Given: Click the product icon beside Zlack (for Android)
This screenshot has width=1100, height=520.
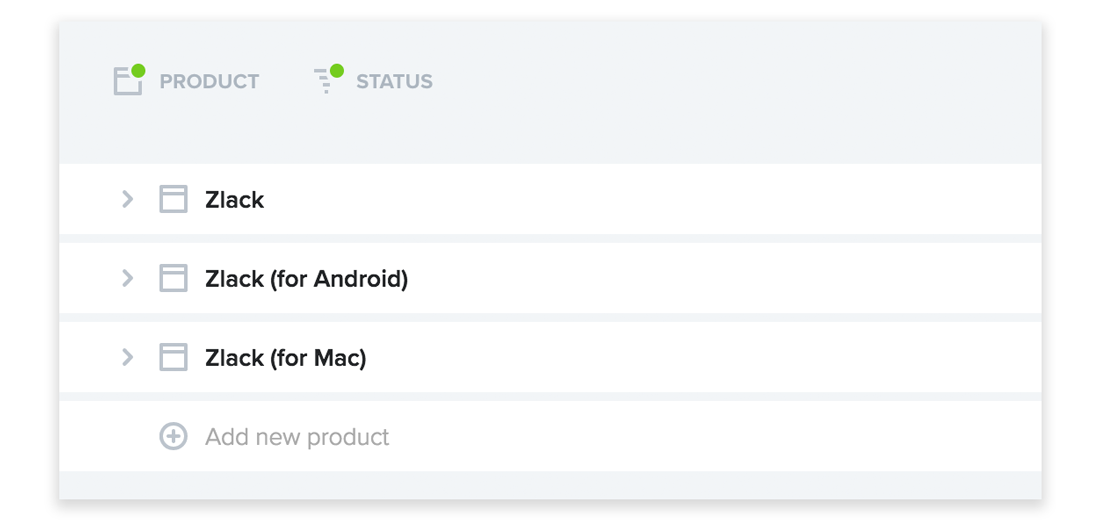Looking at the screenshot, I should tap(173, 278).
